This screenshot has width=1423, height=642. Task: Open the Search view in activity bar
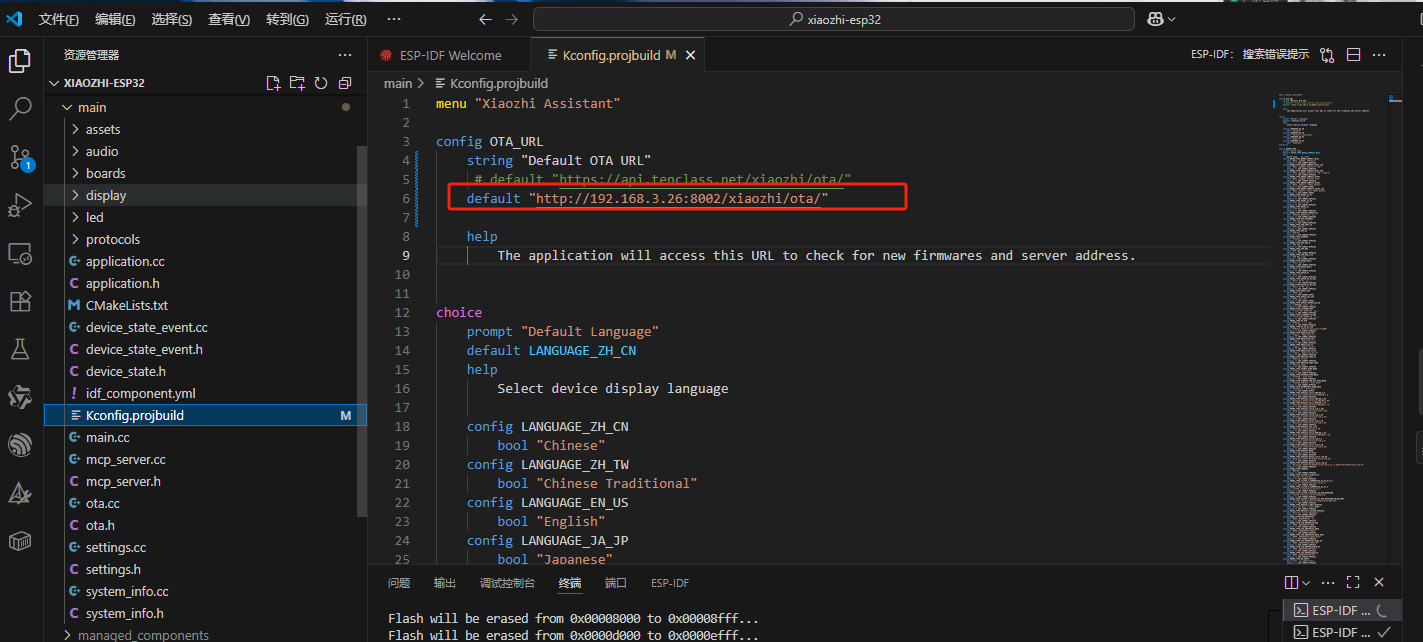(x=20, y=109)
